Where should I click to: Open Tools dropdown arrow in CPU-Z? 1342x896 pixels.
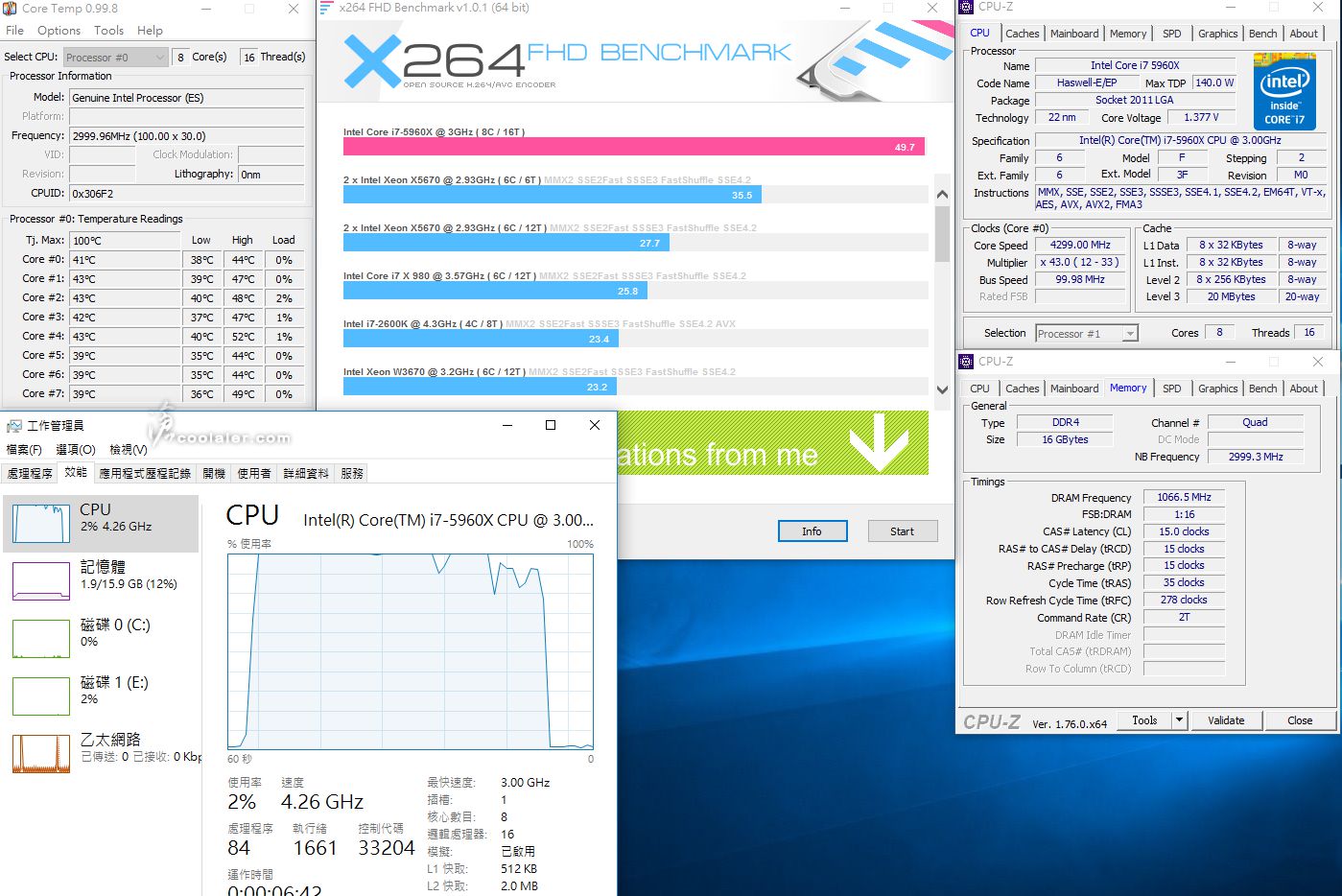point(1180,720)
